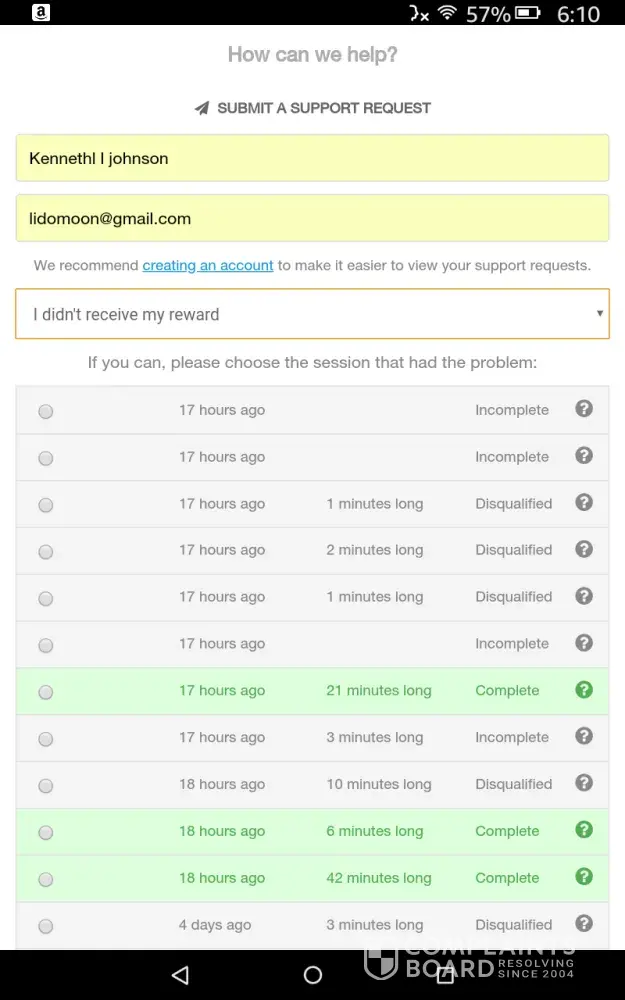Click help icon for 42 minutes long session
The width and height of the screenshot is (625, 1000).
[584, 877]
